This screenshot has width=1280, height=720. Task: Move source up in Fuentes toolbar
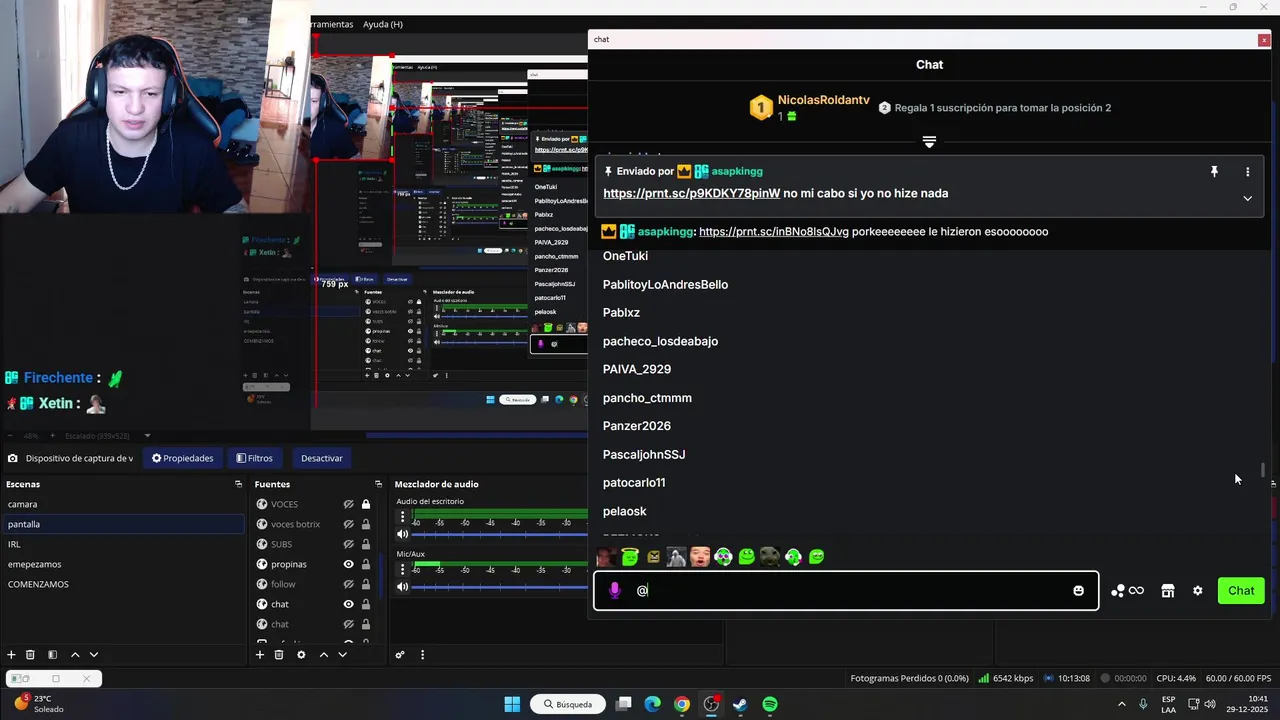coord(323,654)
